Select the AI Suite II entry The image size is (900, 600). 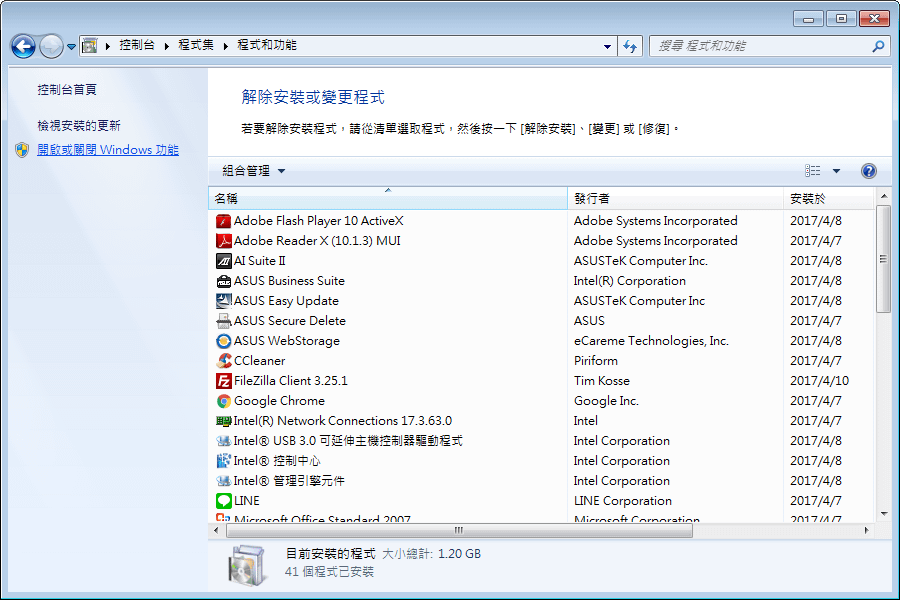pos(259,261)
